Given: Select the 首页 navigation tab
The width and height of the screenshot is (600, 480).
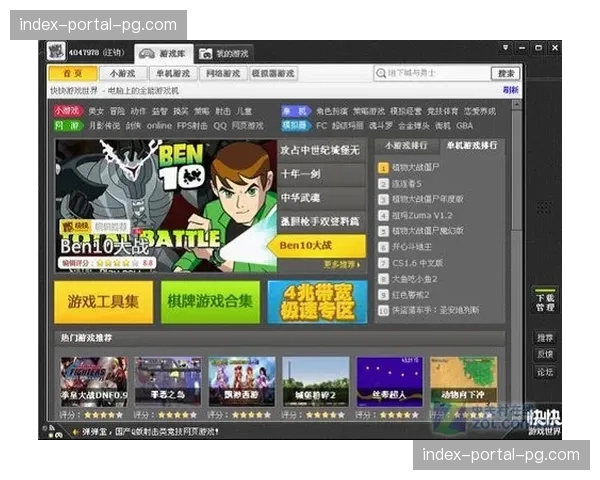Looking at the screenshot, I should tap(73, 73).
